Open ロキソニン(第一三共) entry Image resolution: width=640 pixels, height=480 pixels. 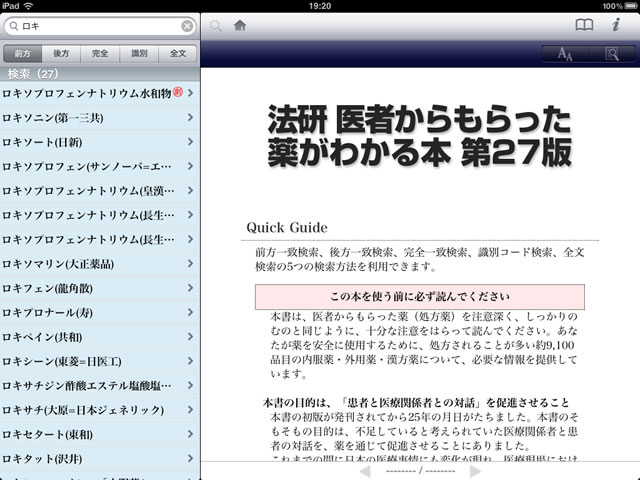tap(100, 118)
